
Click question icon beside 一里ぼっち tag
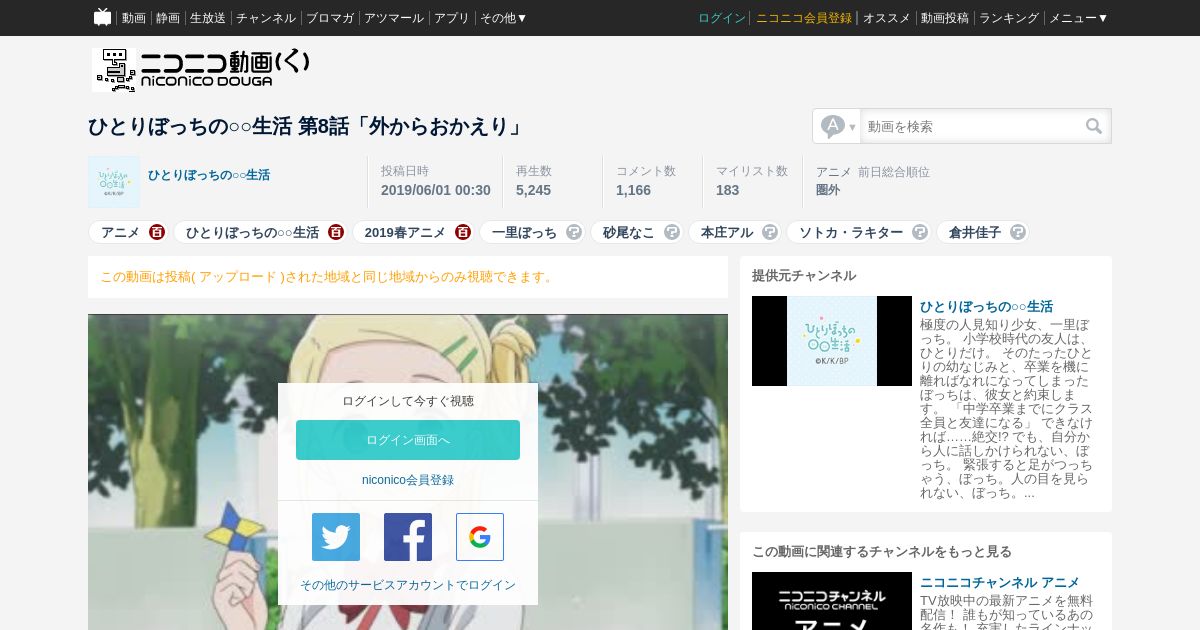point(574,232)
